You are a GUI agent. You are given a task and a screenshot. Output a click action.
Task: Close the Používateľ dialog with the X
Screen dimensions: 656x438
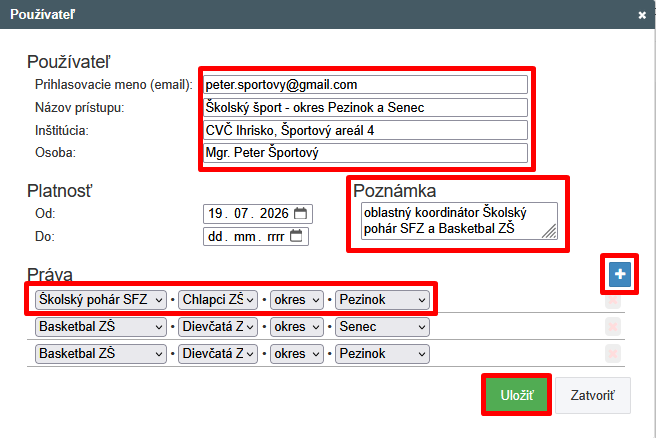642,15
